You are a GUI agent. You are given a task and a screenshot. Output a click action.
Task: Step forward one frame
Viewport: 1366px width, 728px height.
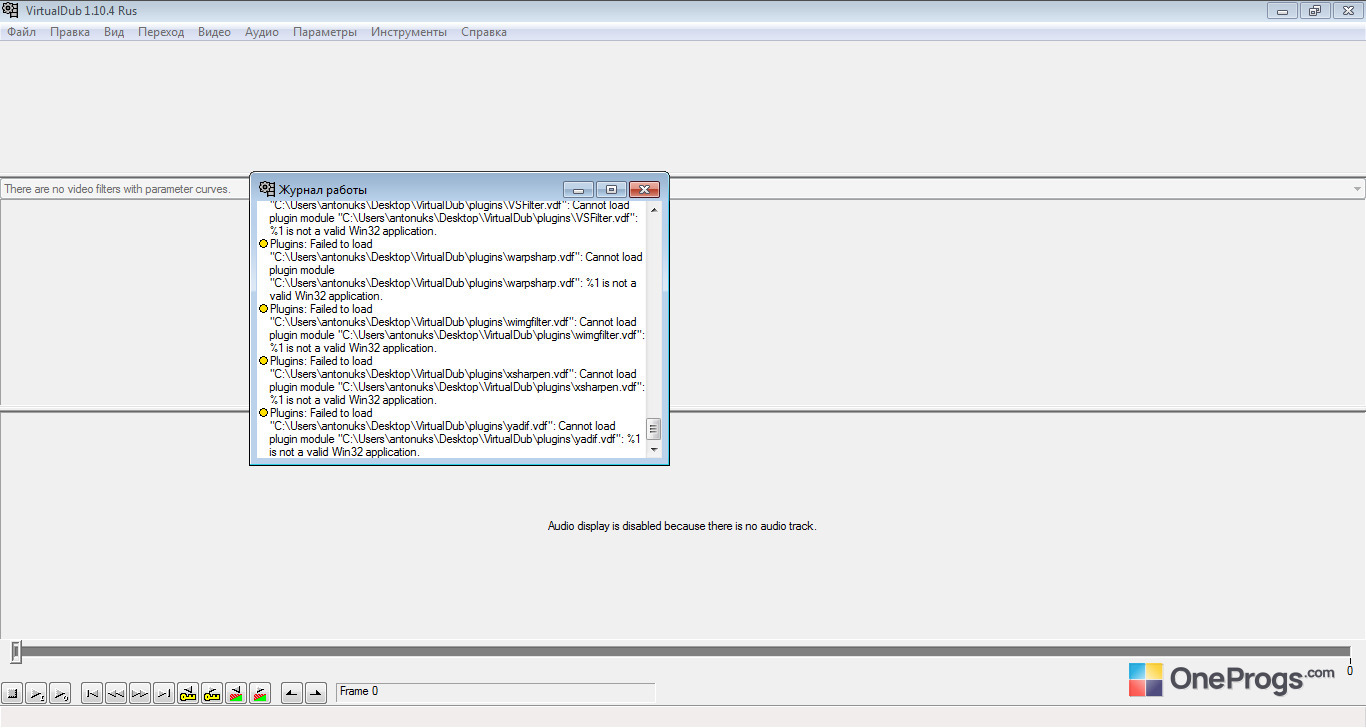pyautogui.click(x=140, y=692)
